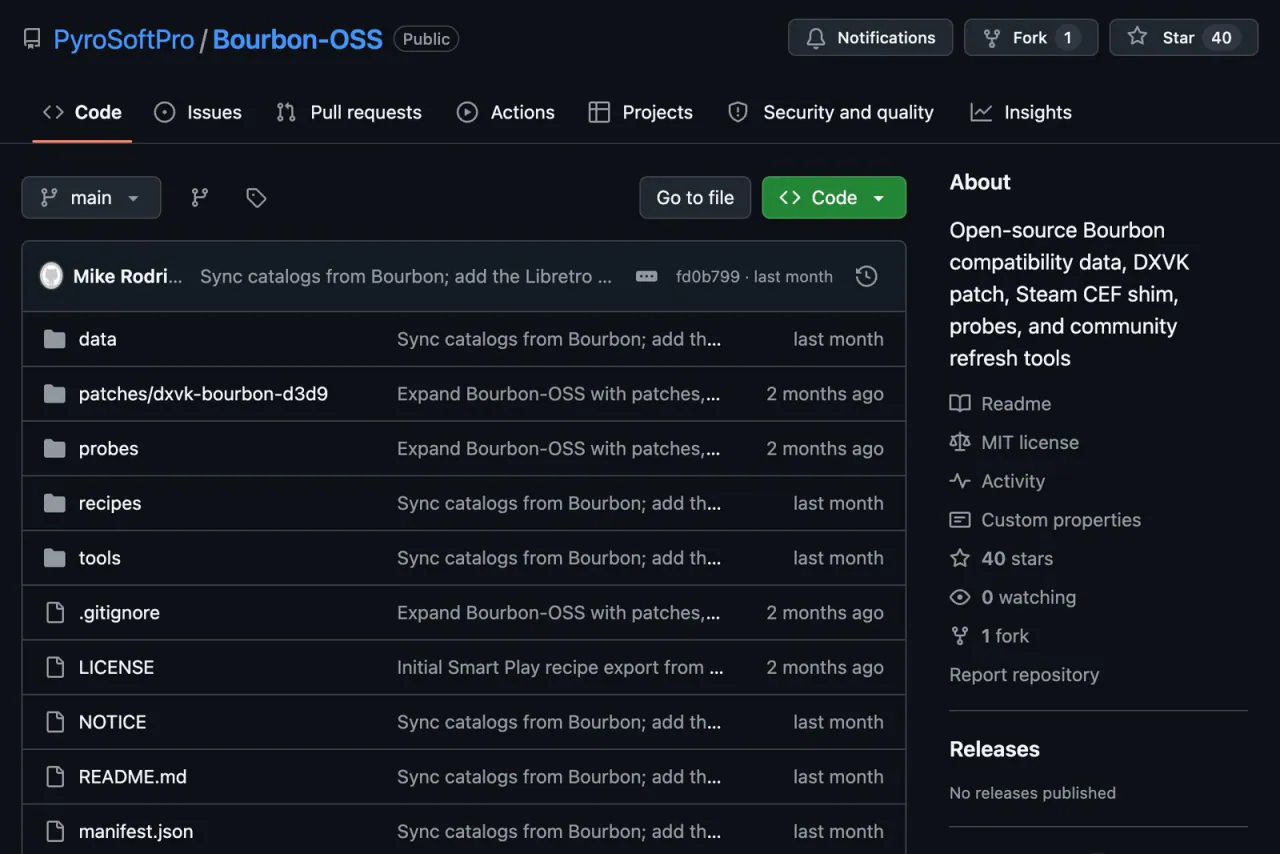Switch to the Issues tab

[x=198, y=112]
